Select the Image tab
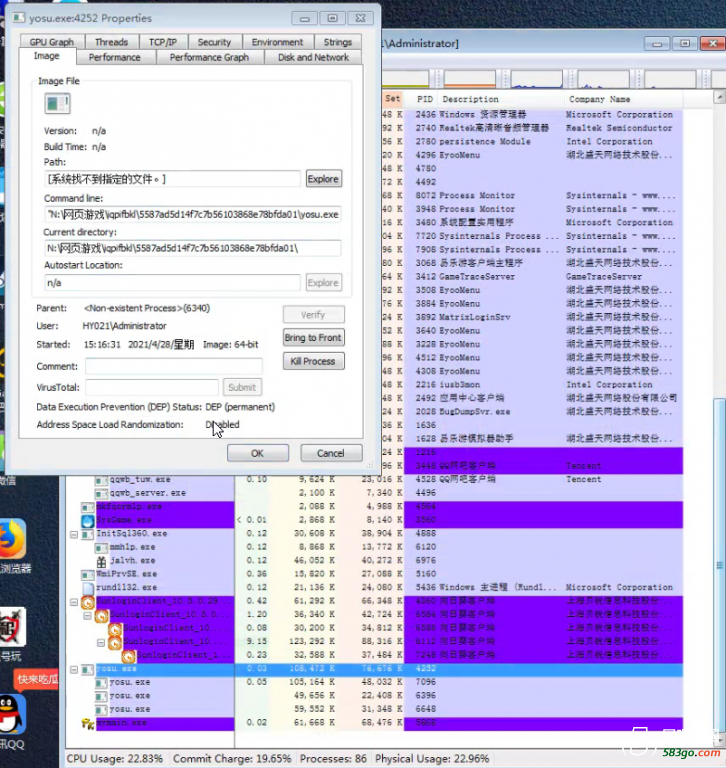Screen dimensions: 726x768 tap(47, 56)
